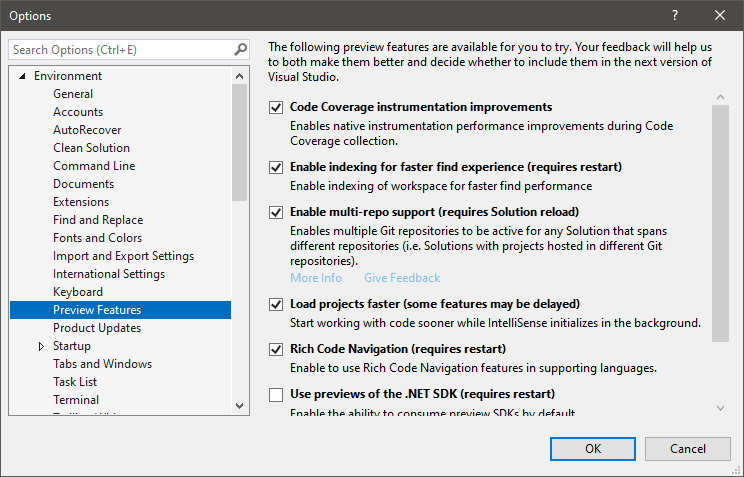Open Terminal settings page
This screenshot has height=477, width=744.
tap(76, 401)
